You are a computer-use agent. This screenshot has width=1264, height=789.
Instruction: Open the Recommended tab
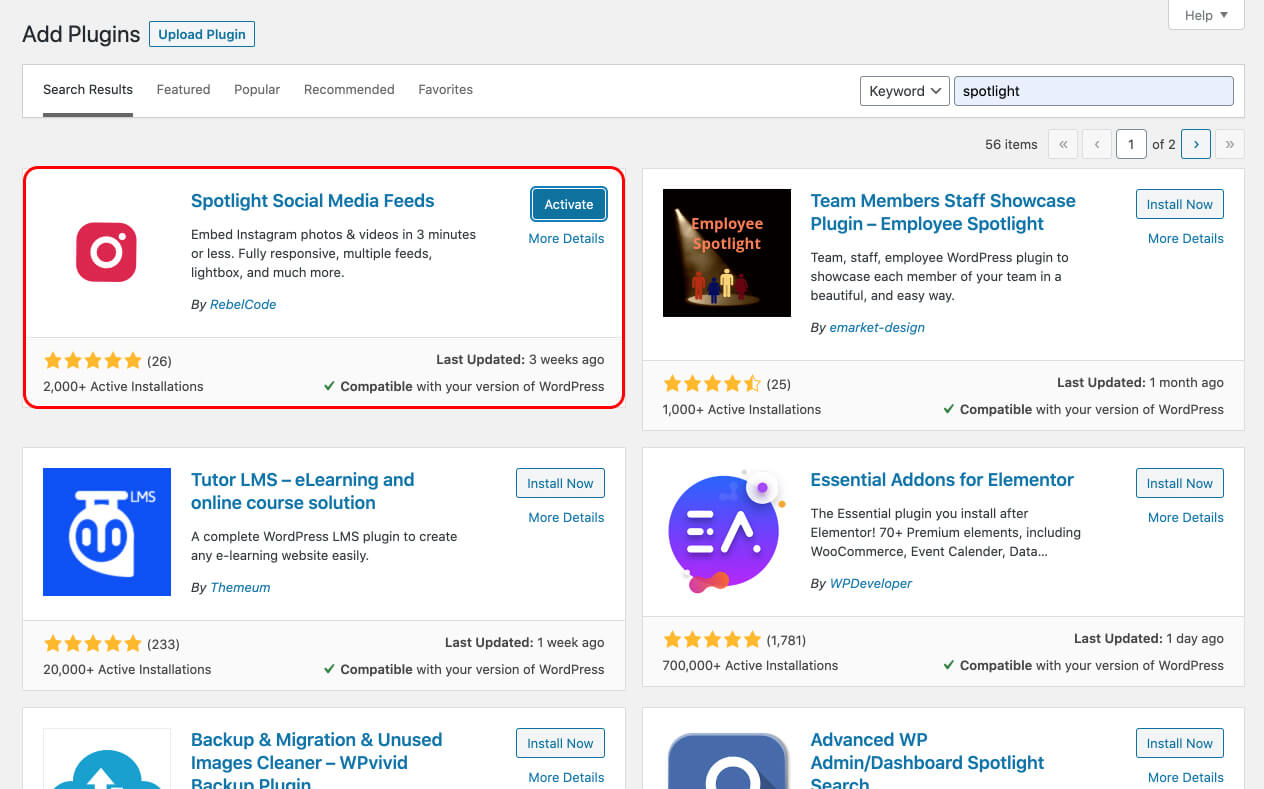349,90
